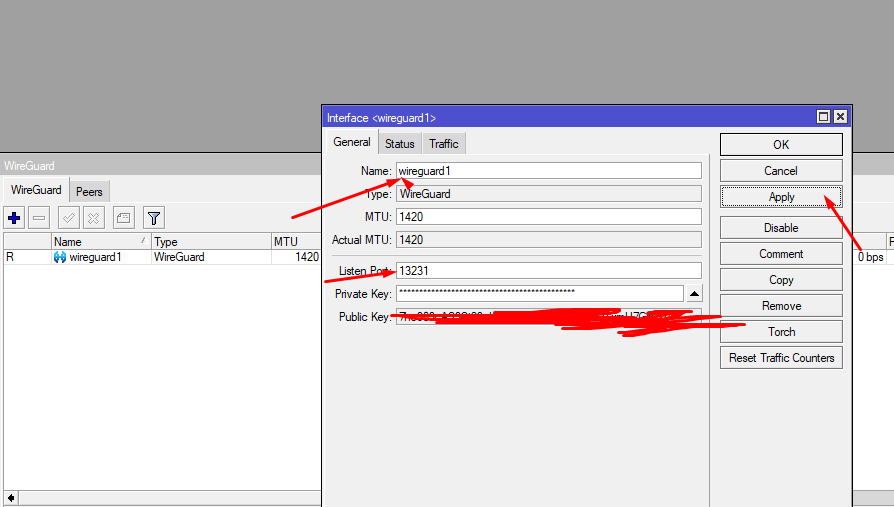The height and width of the screenshot is (507, 894).
Task: Select the wireguard1 name cell in list
Action: [95, 257]
